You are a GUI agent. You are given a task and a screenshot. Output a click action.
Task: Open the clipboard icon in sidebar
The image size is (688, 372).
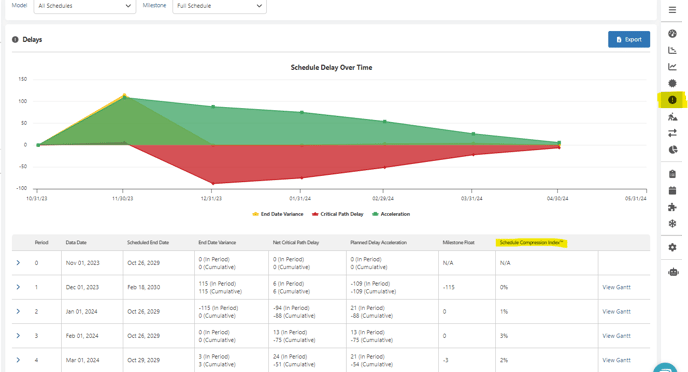(672, 174)
